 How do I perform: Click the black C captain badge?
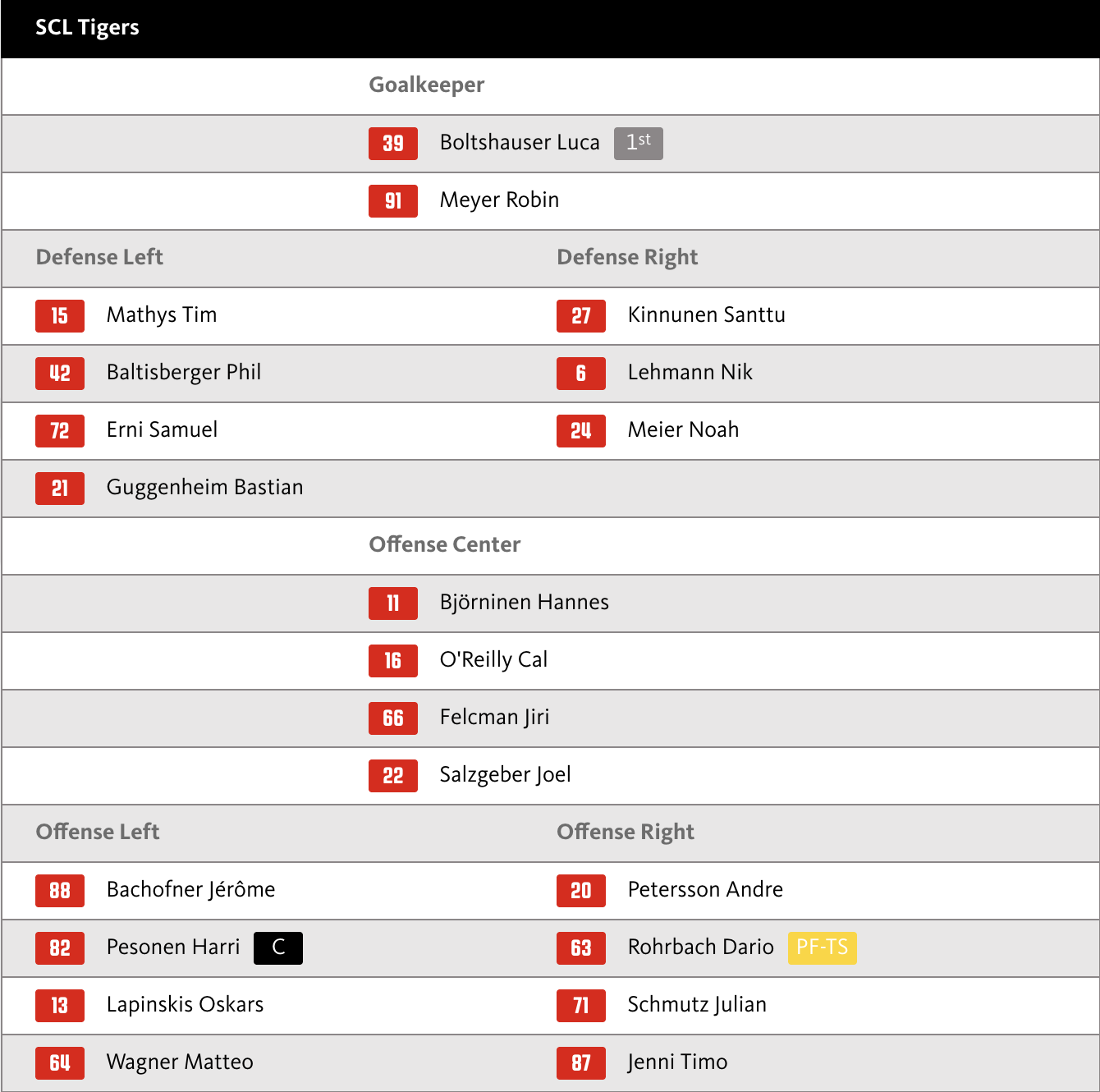click(x=277, y=948)
